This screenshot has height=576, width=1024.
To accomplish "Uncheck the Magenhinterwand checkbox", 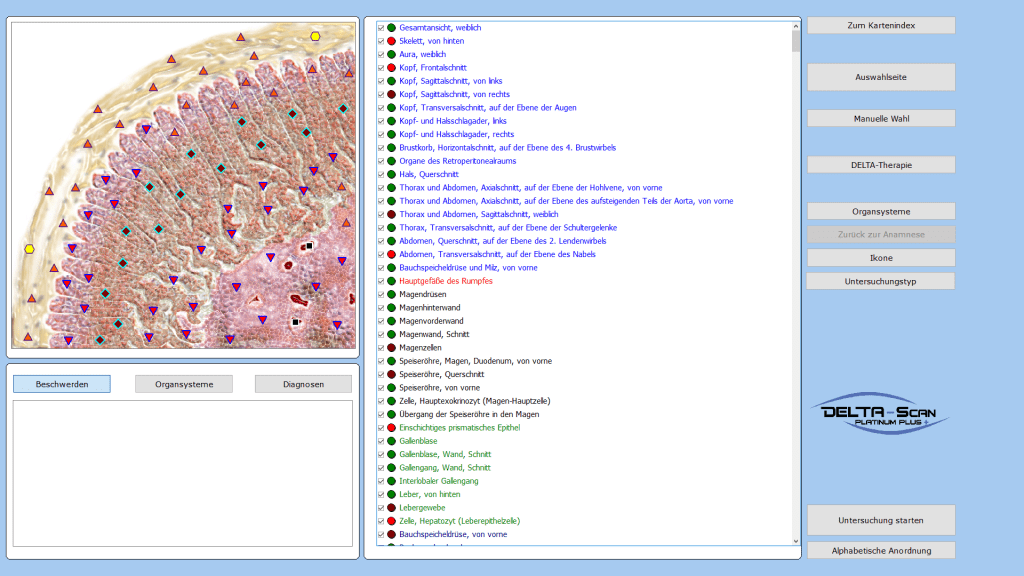I will [x=381, y=308].
